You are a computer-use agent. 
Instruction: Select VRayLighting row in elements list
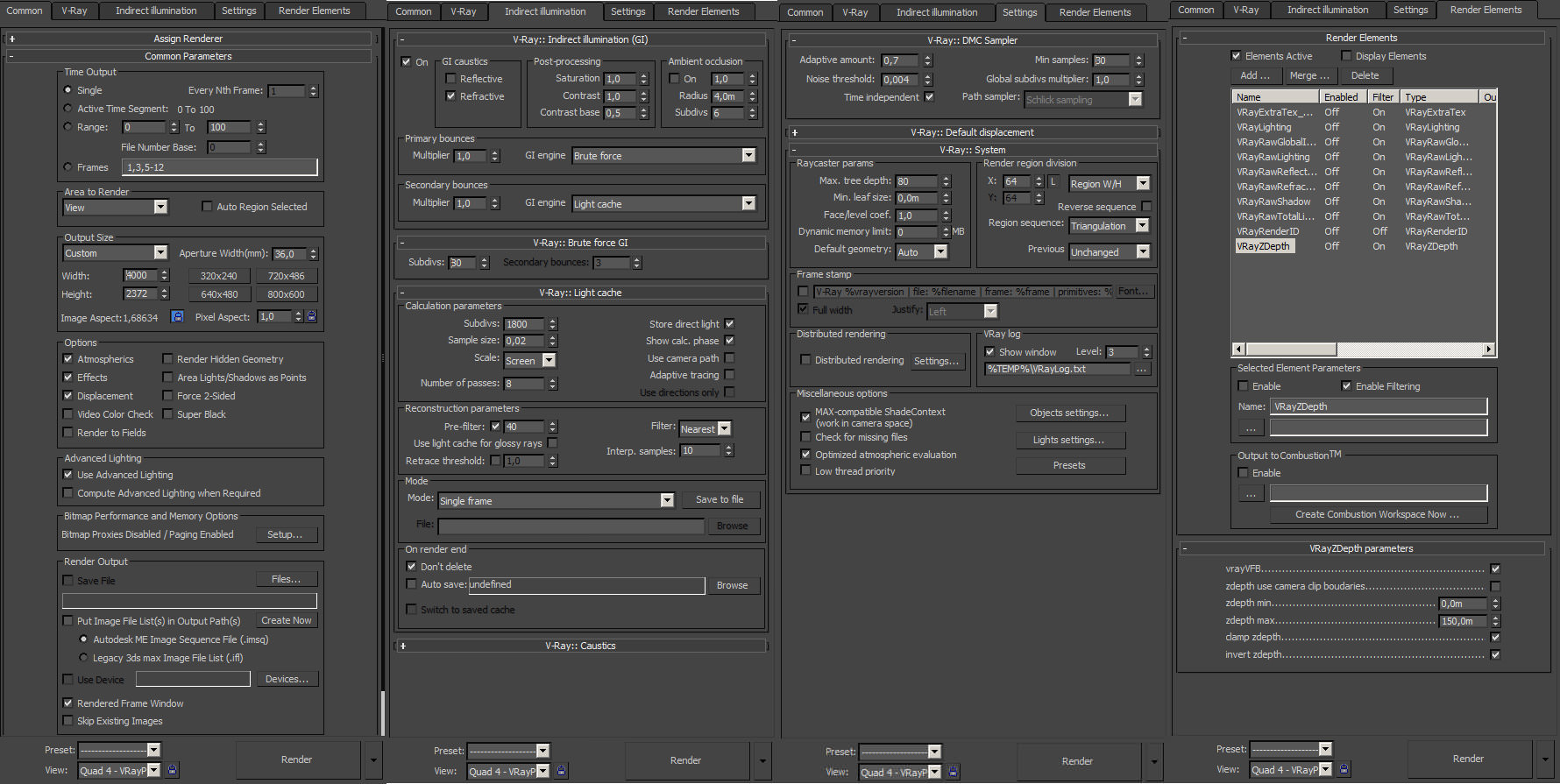tap(1365, 127)
